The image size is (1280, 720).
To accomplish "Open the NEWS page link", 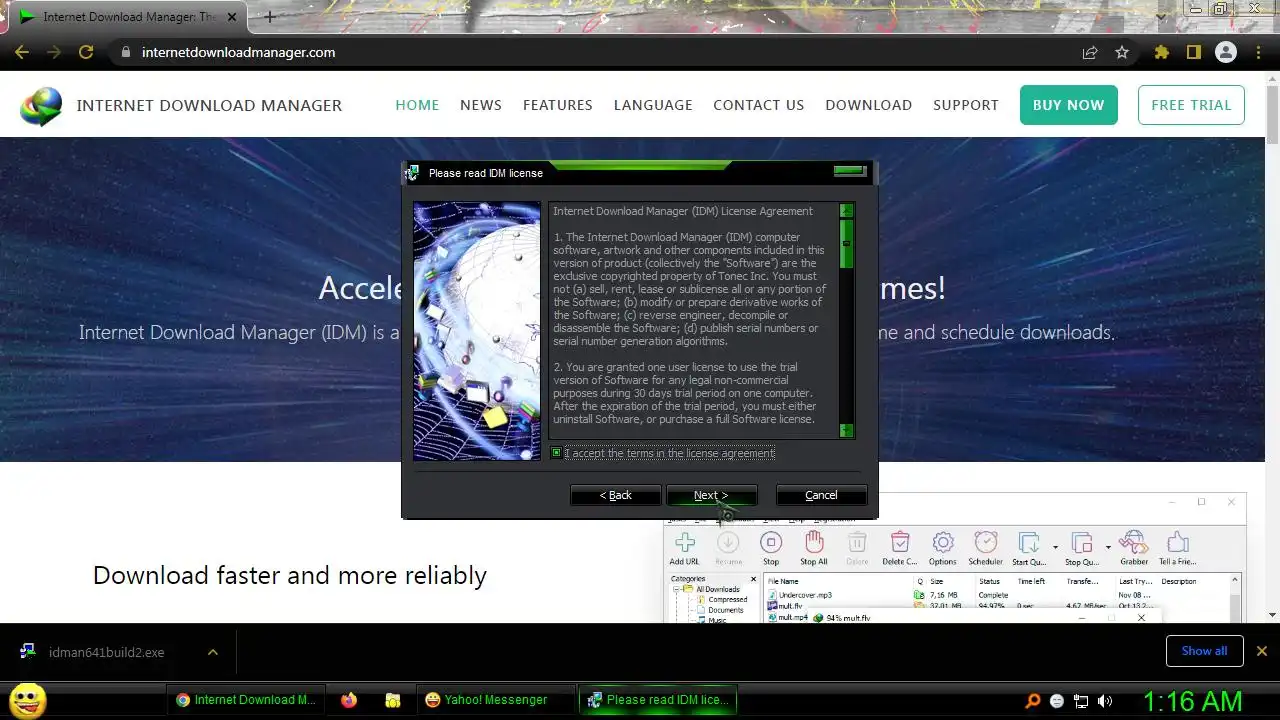I will click(x=481, y=105).
